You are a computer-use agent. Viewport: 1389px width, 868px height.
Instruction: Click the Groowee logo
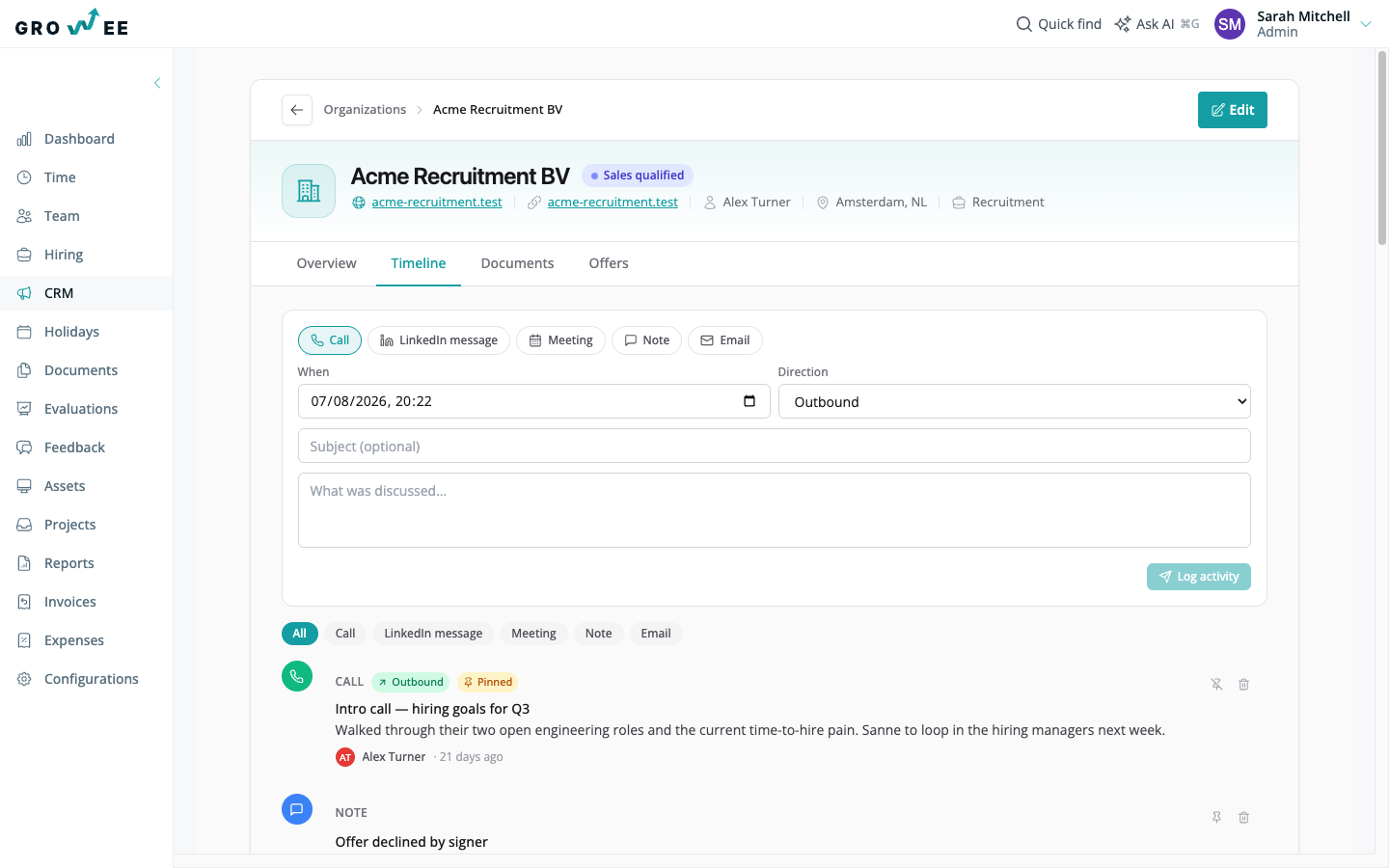click(72, 23)
